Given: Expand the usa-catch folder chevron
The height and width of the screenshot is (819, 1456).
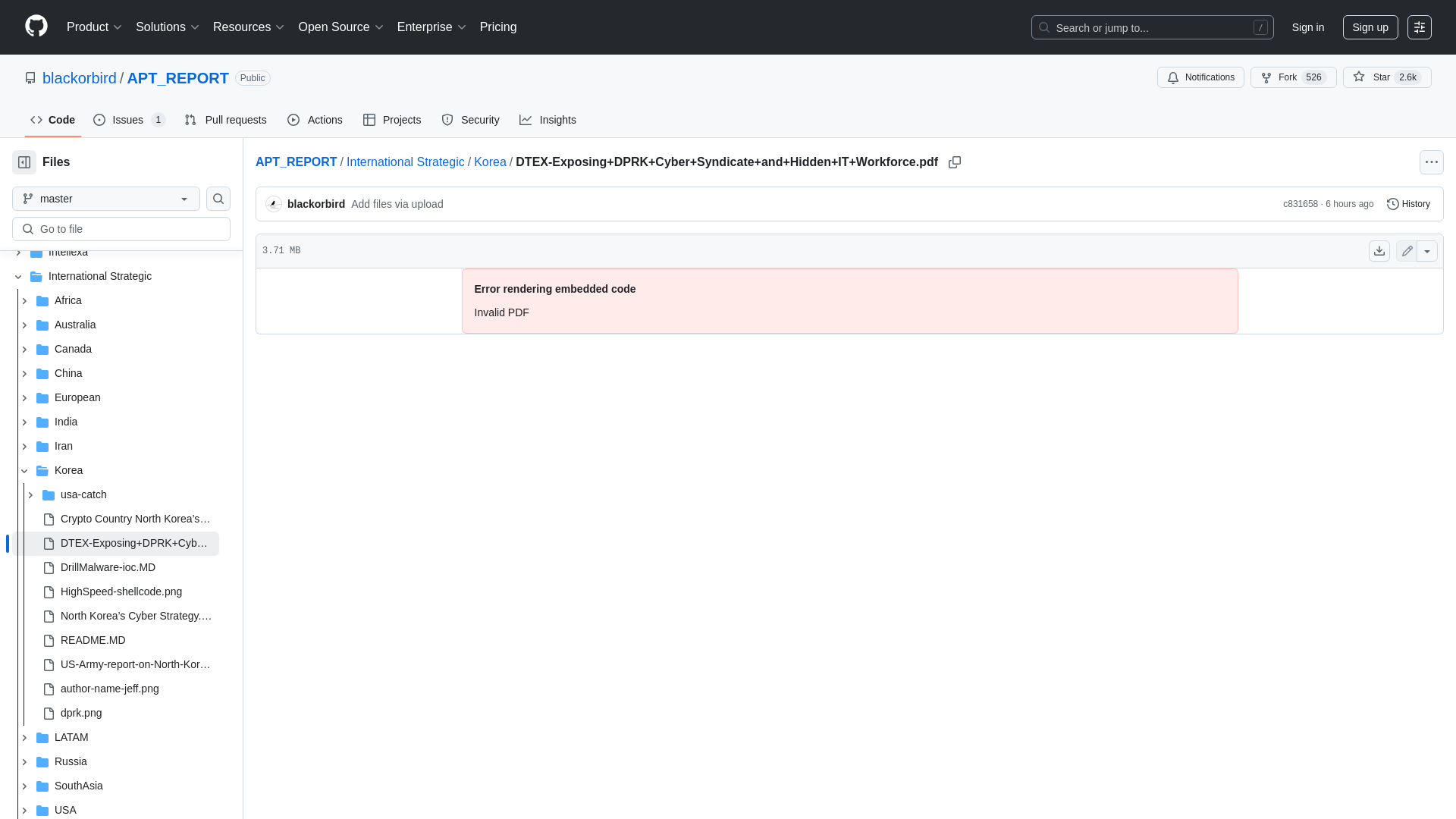Looking at the screenshot, I should [x=30, y=495].
